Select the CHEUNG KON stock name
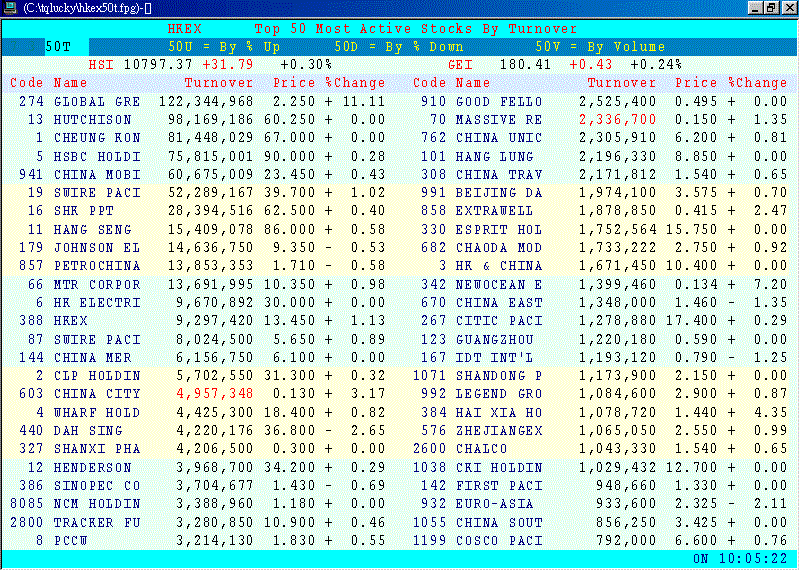 pos(97,138)
